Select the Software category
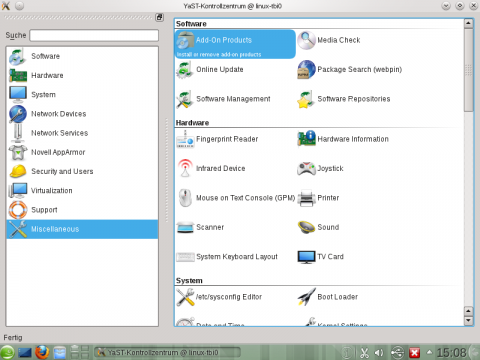480x360 pixels. pyautogui.click(x=82, y=56)
